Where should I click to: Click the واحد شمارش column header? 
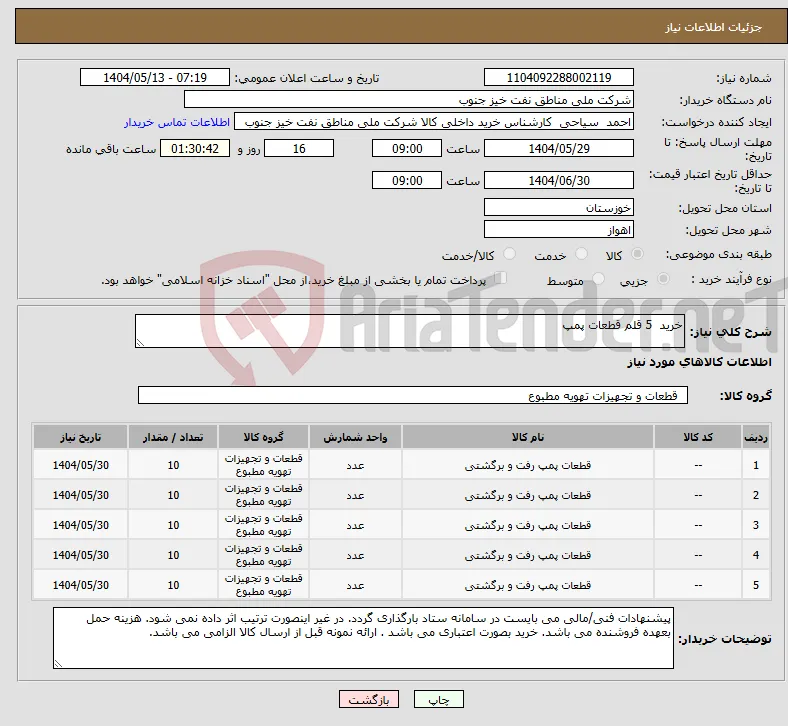[x=355, y=437]
